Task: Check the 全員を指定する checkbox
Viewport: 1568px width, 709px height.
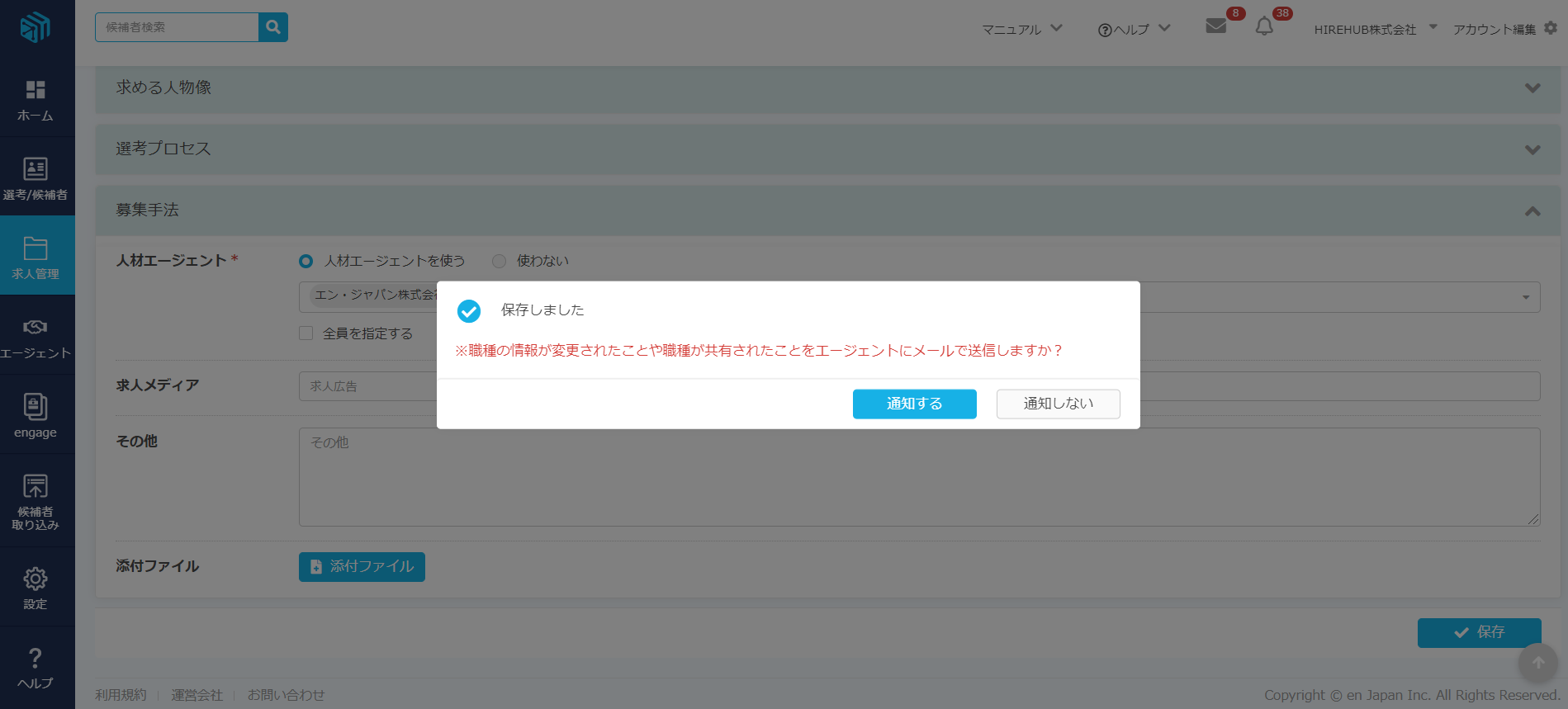Action: [x=306, y=333]
